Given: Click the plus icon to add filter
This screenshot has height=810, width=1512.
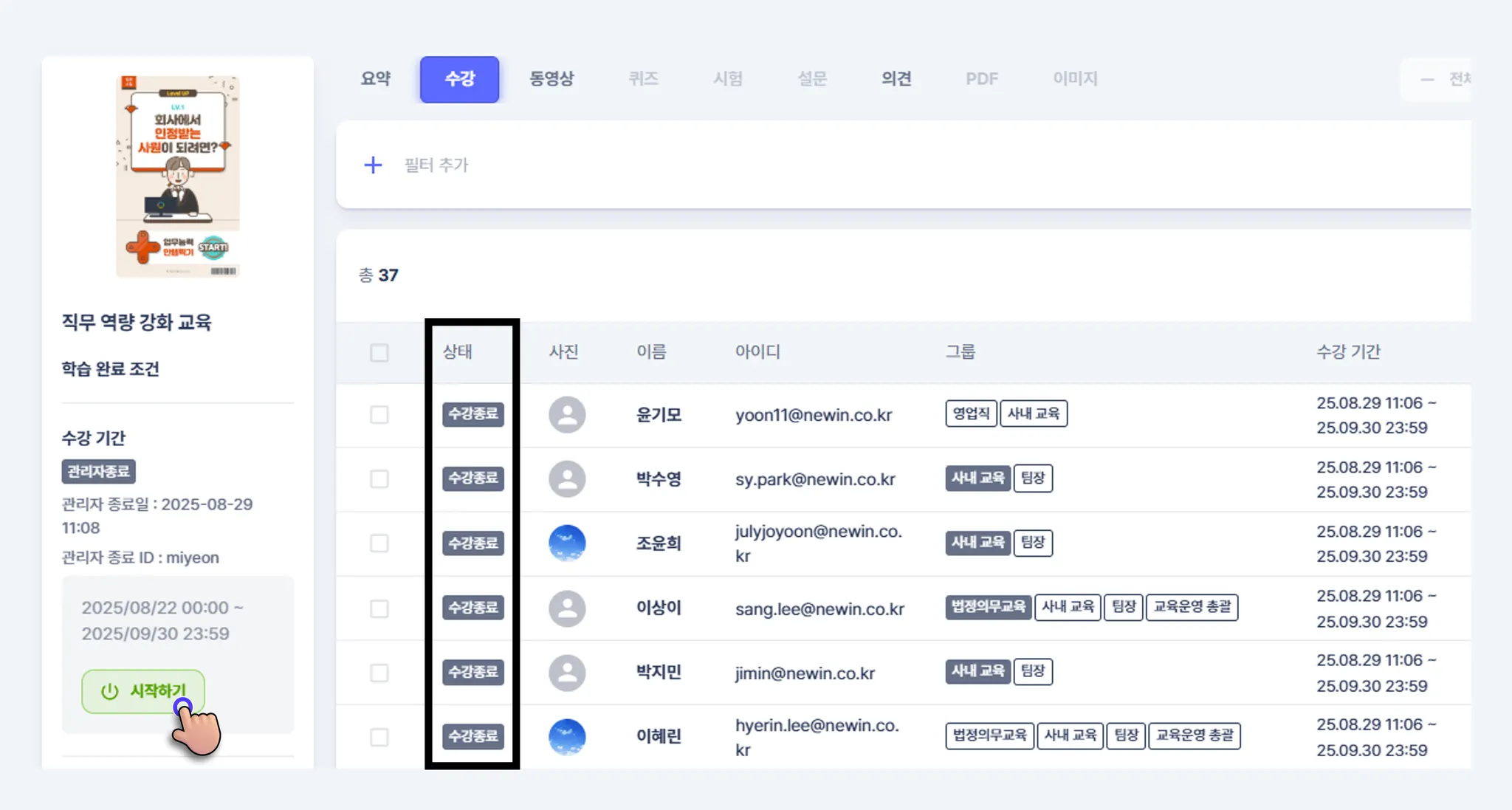Looking at the screenshot, I should [373, 165].
